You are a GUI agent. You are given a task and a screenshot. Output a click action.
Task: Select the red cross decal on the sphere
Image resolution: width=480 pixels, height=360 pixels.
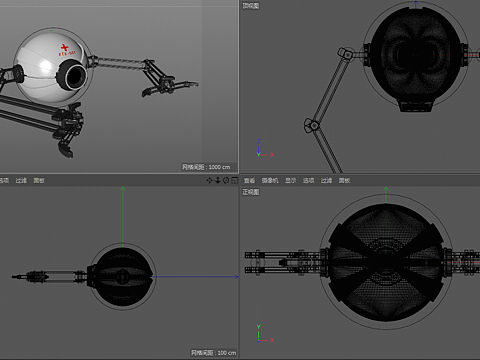click(x=65, y=48)
